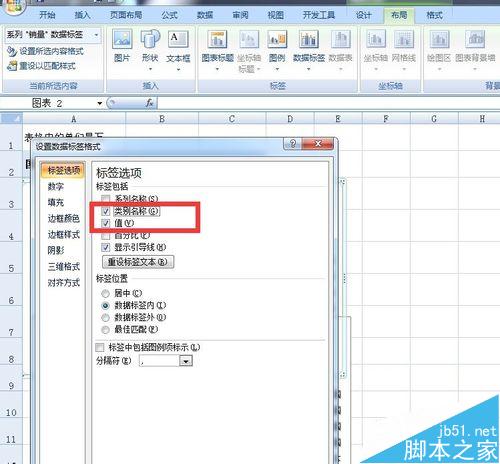Open the 视图 View tab
Screen dimensions: 500x464
coord(276,15)
